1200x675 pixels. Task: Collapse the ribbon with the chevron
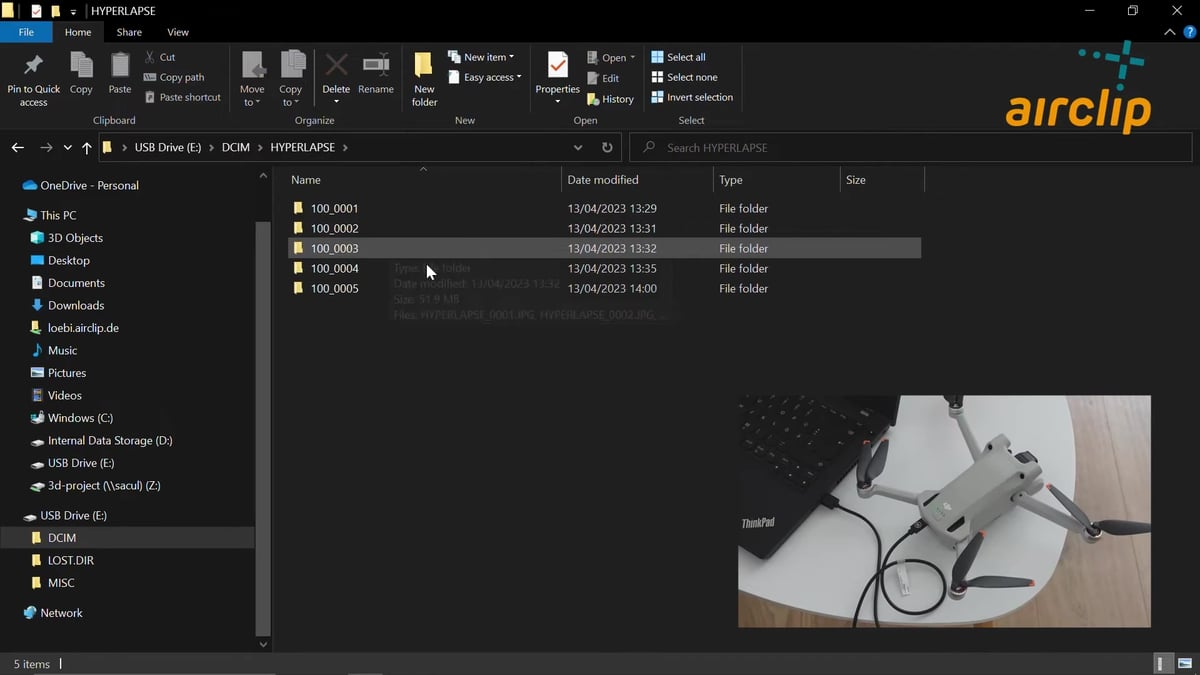tap(1171, 32)
